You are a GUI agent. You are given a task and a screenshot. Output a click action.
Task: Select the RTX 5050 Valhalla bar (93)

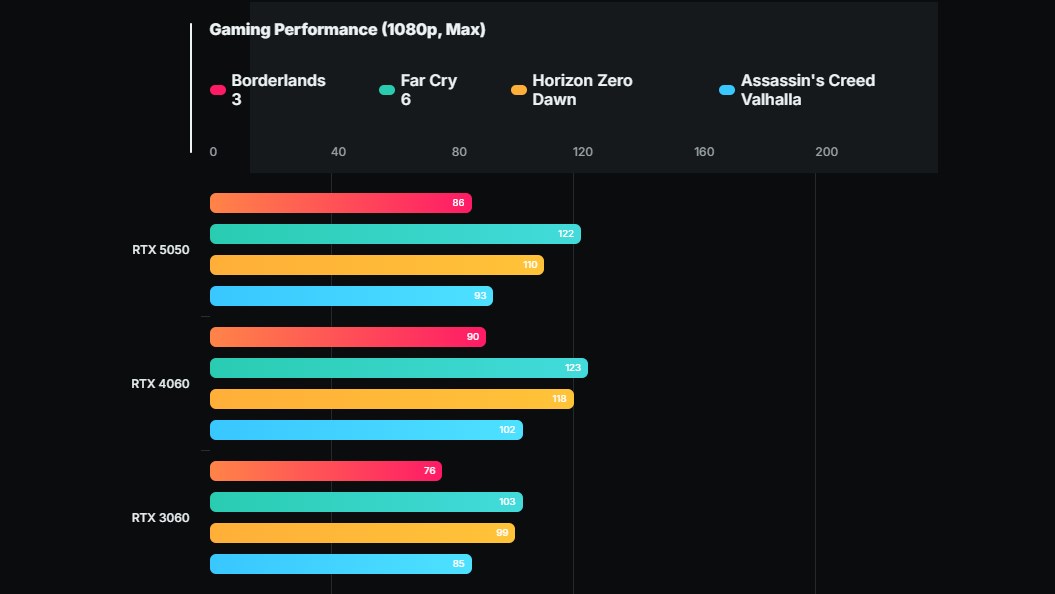click(351, 296)
